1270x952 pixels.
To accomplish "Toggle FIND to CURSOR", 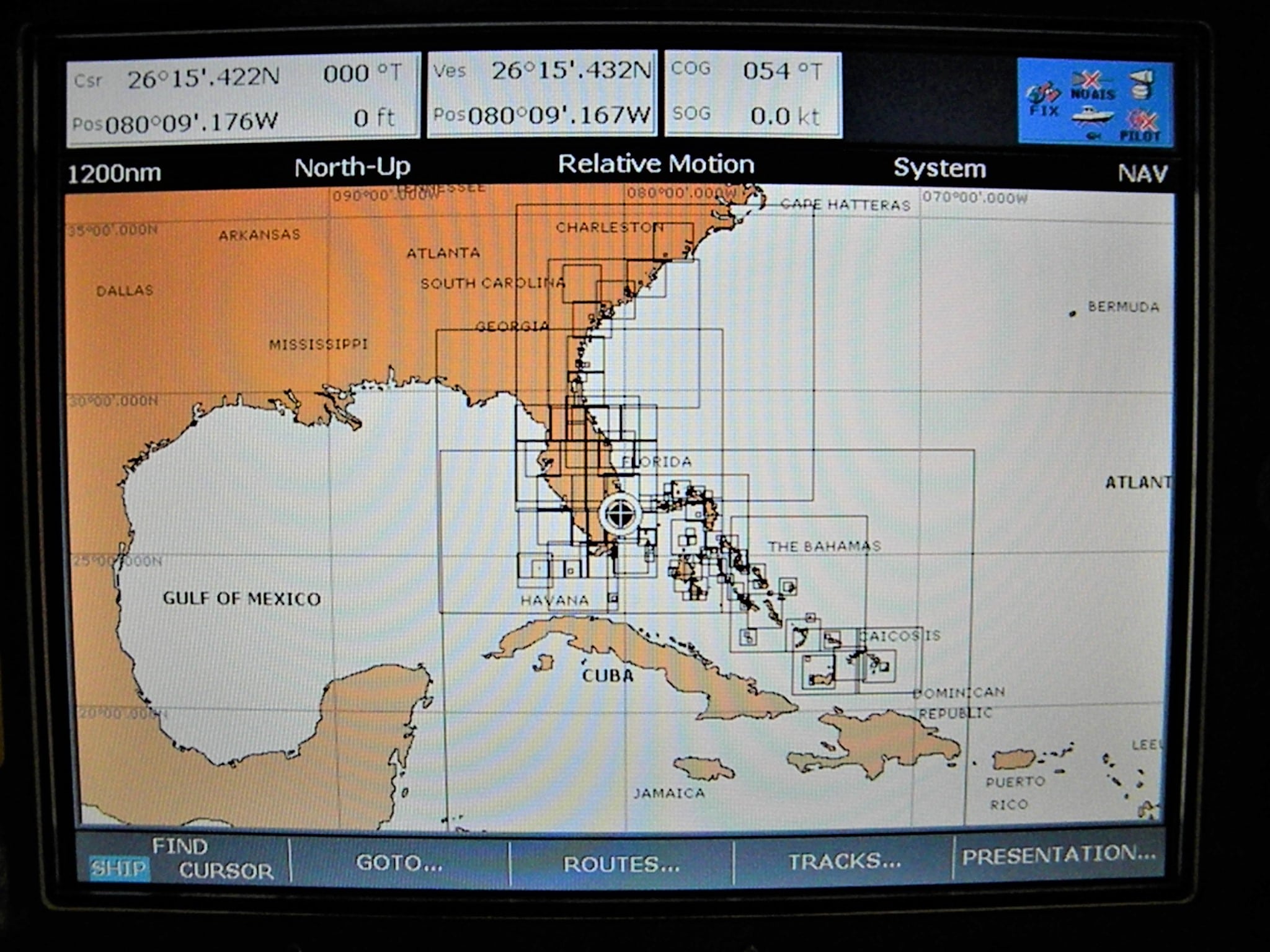I will pyautogui.click(x=226, y=871).
